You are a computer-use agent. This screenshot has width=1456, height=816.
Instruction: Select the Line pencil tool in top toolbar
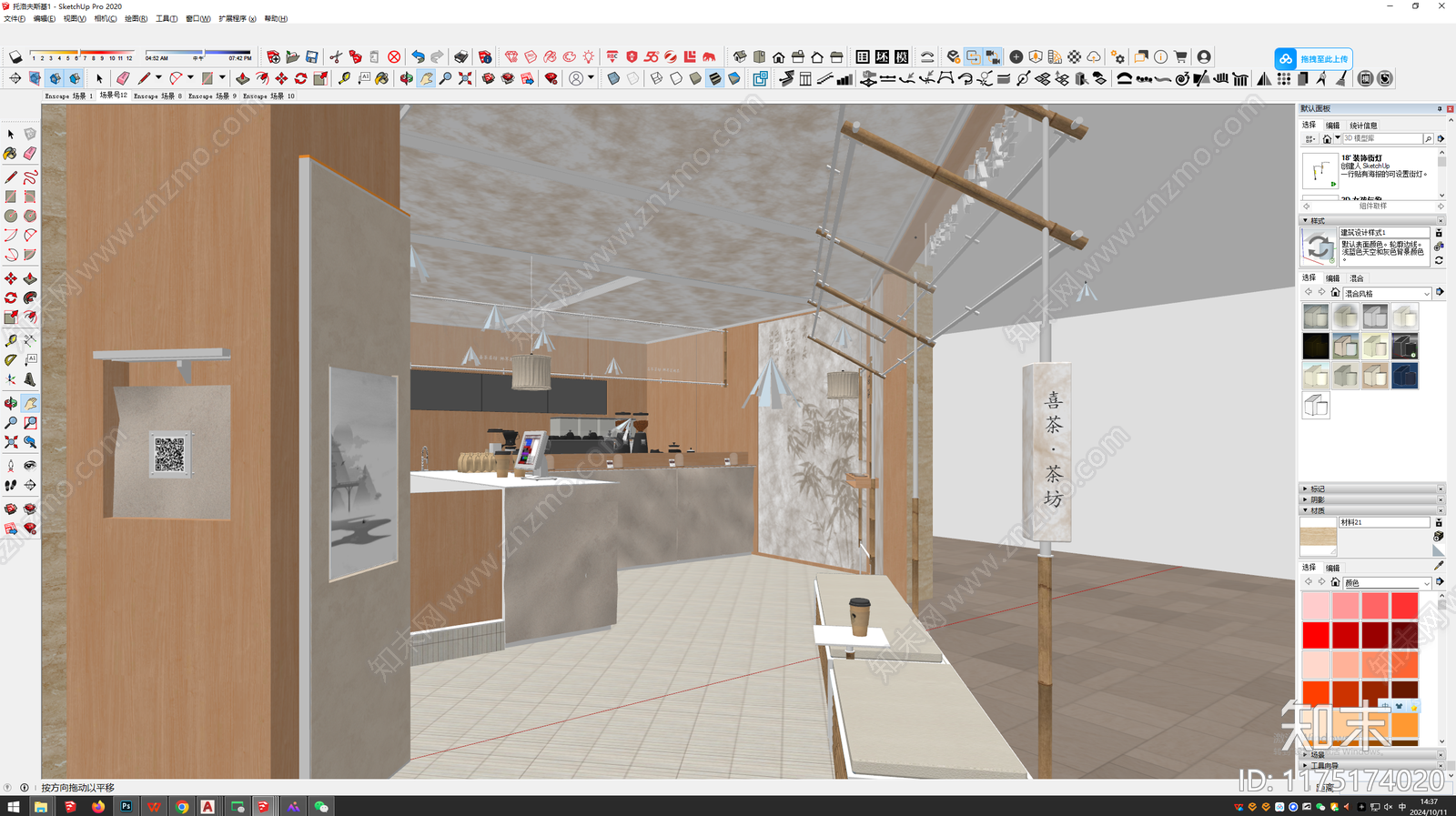144,78
